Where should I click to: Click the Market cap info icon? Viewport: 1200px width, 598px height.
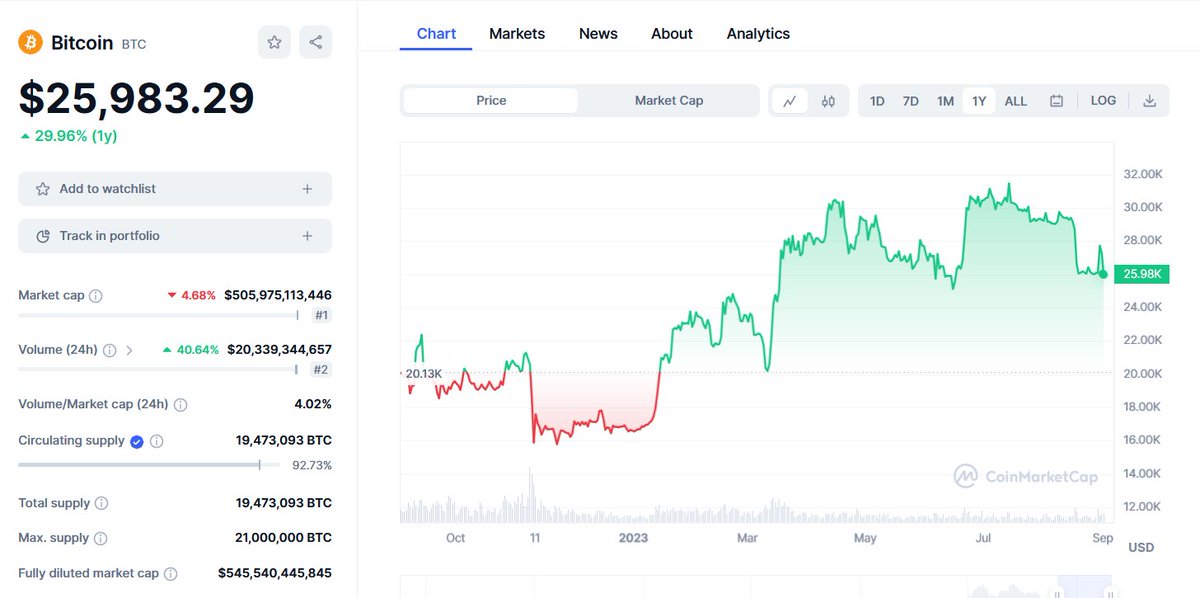pos(96,296)
